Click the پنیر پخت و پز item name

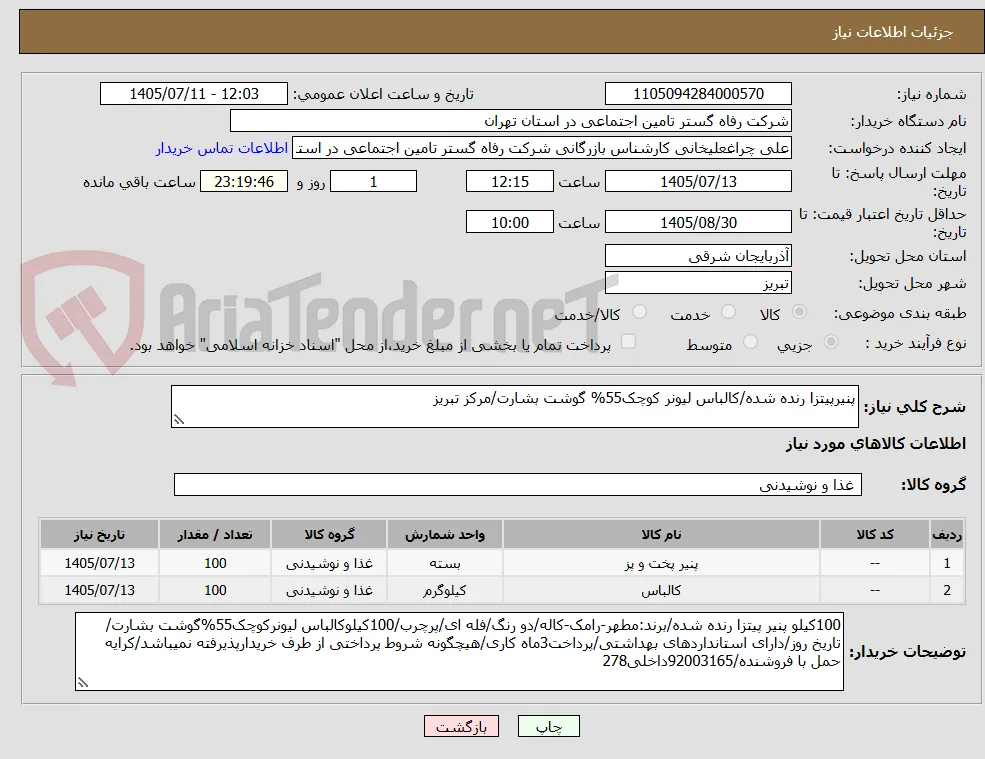661,564
